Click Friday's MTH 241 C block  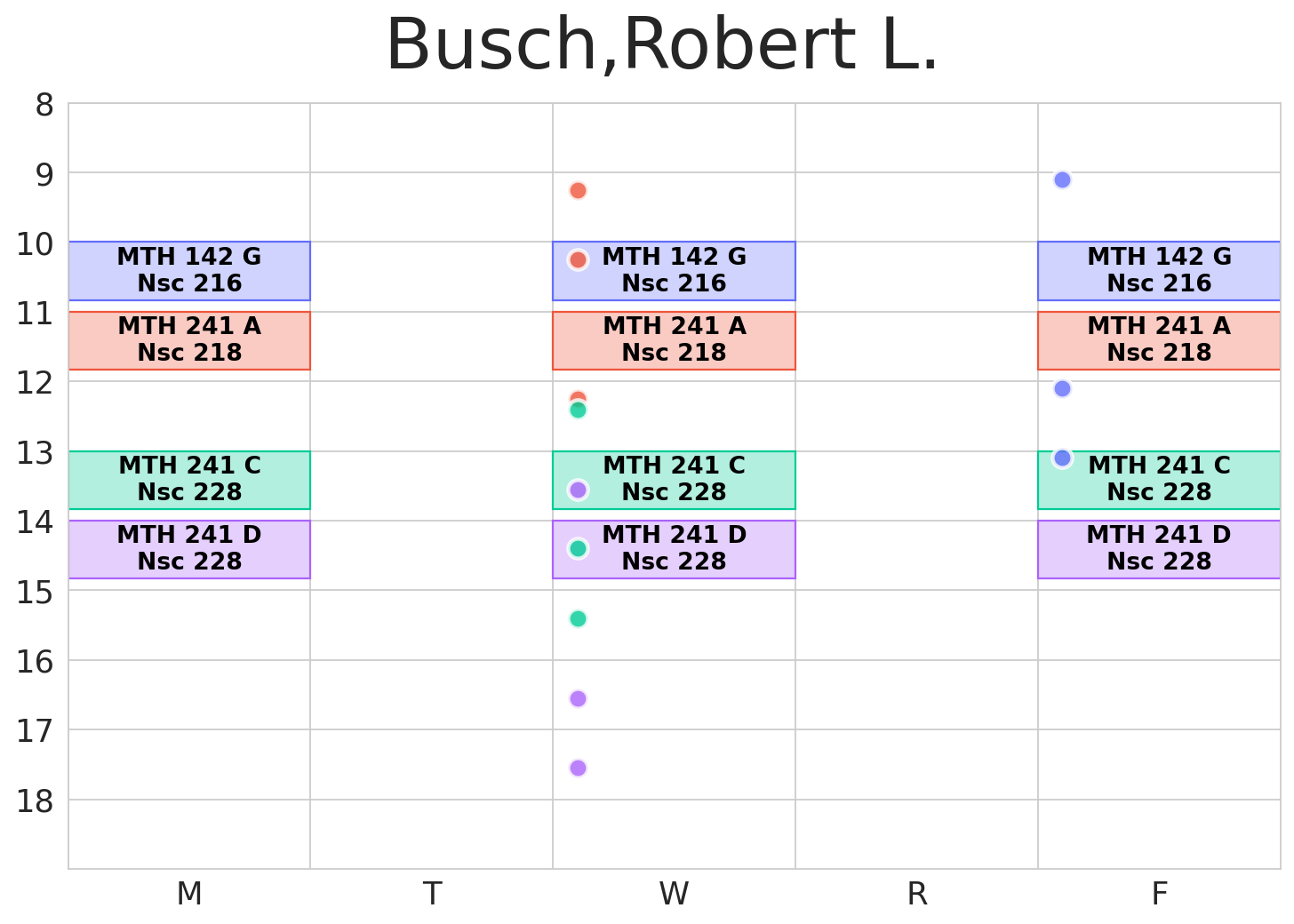pos(1159,479)
